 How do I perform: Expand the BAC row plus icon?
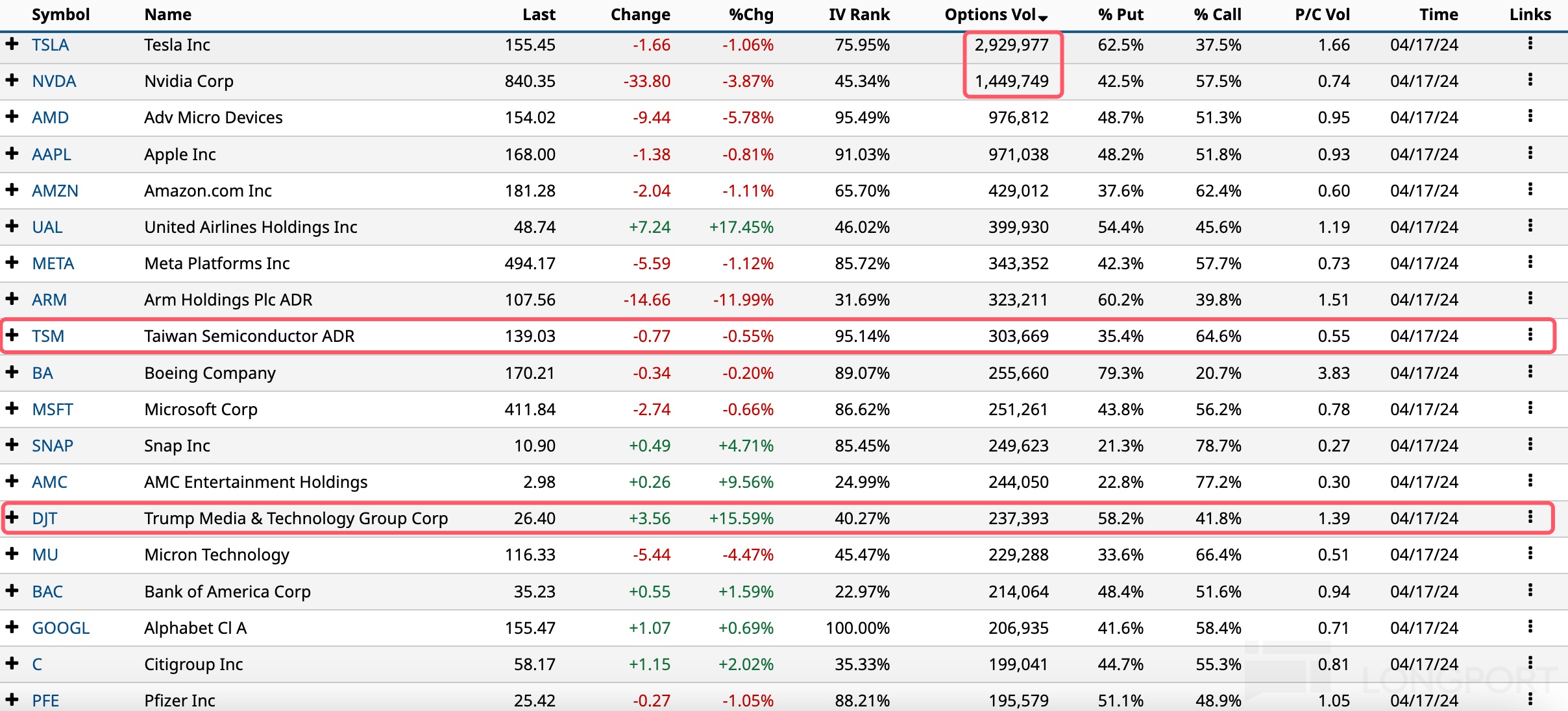(x=12, y=590)
